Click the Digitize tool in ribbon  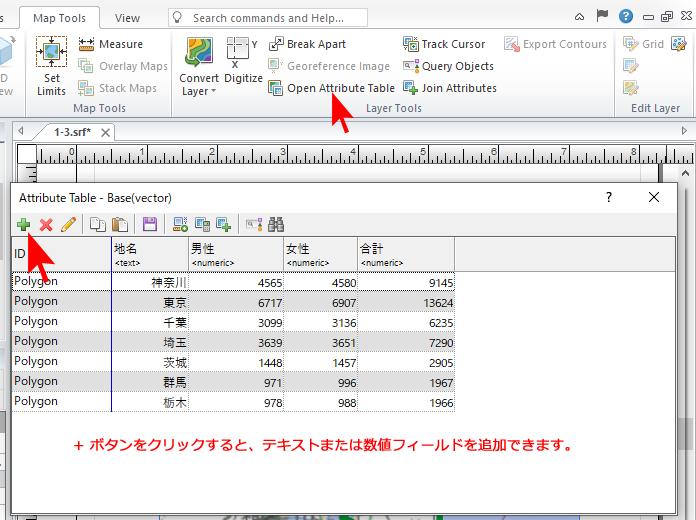[243, 60]
